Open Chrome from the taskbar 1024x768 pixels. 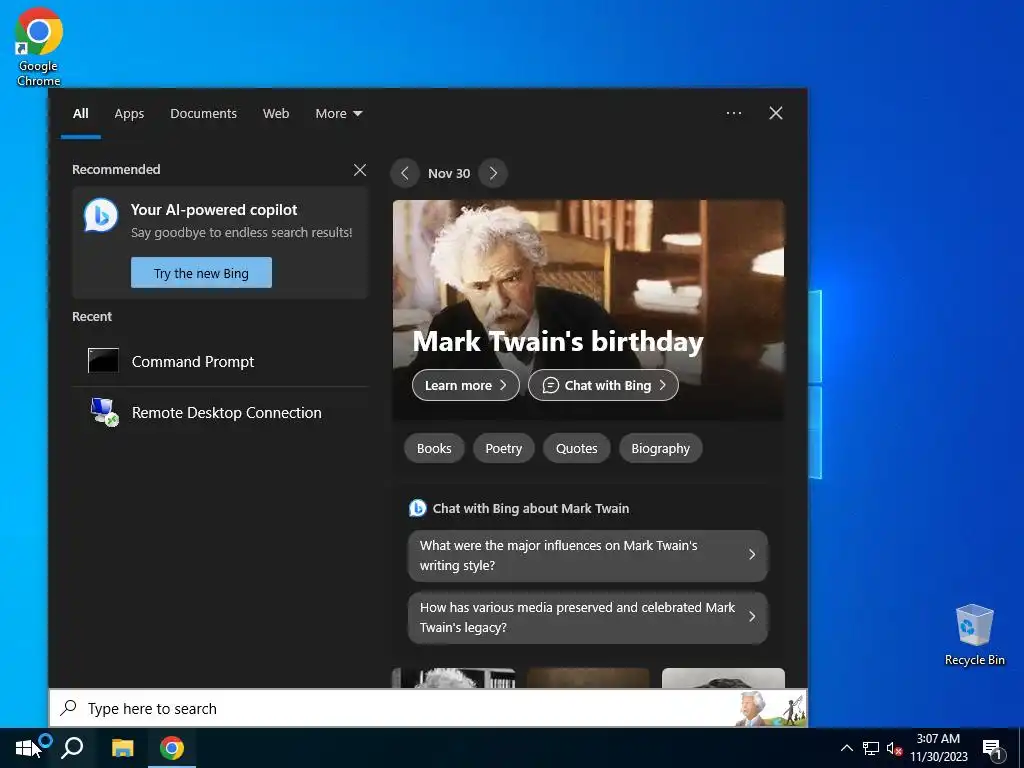coord(172,748)
